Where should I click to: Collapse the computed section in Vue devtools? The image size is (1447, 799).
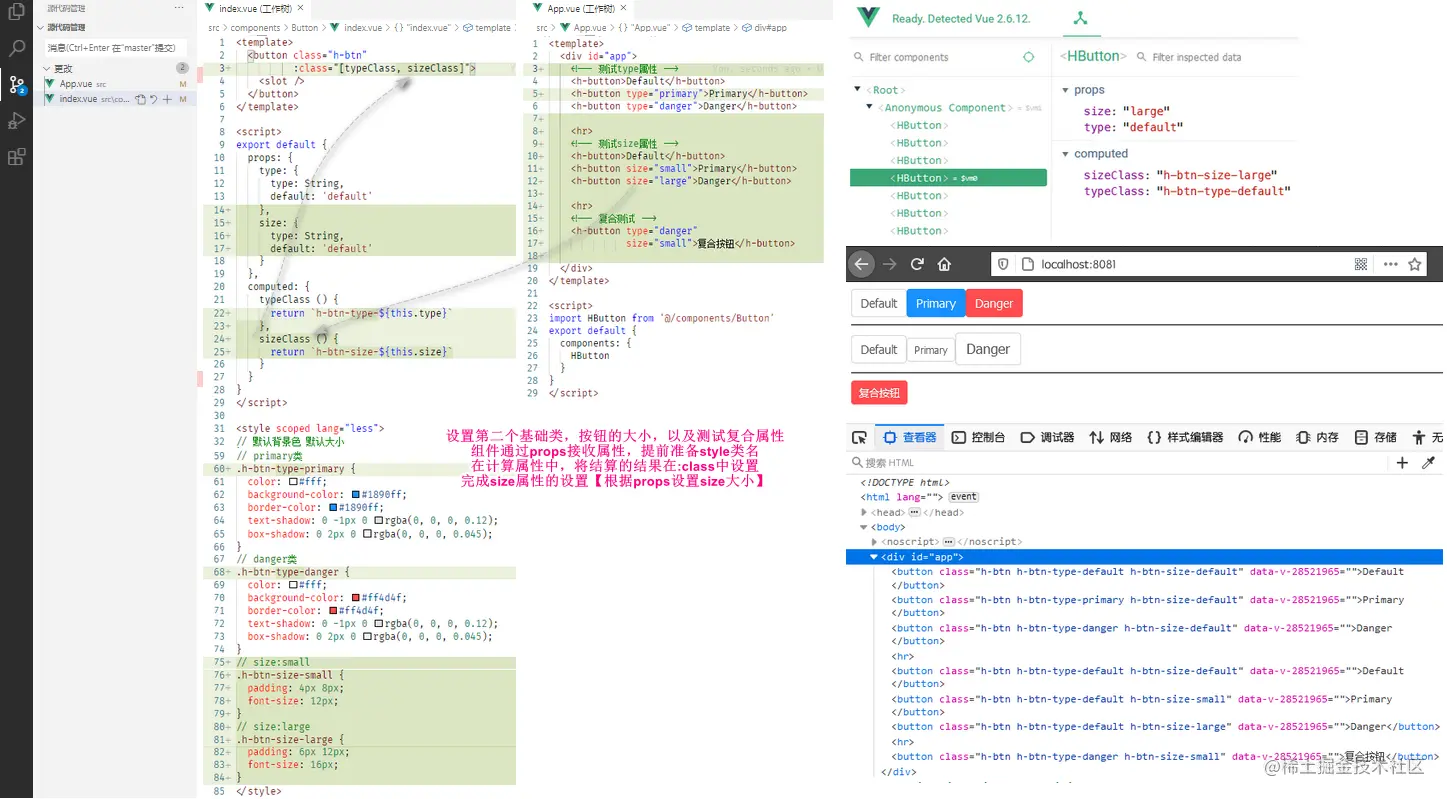pyautogui.click(x=1066, y=154)
